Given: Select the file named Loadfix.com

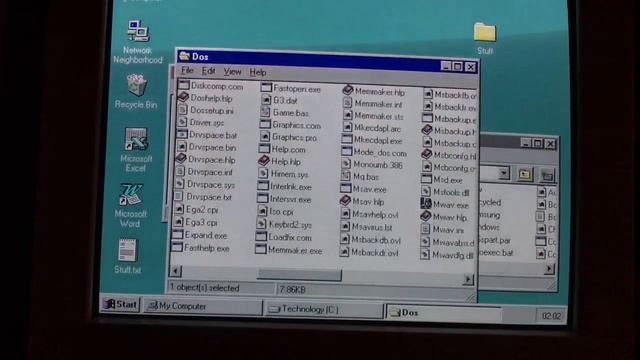Looking at the screenshot, I should (x=290, y=237).
